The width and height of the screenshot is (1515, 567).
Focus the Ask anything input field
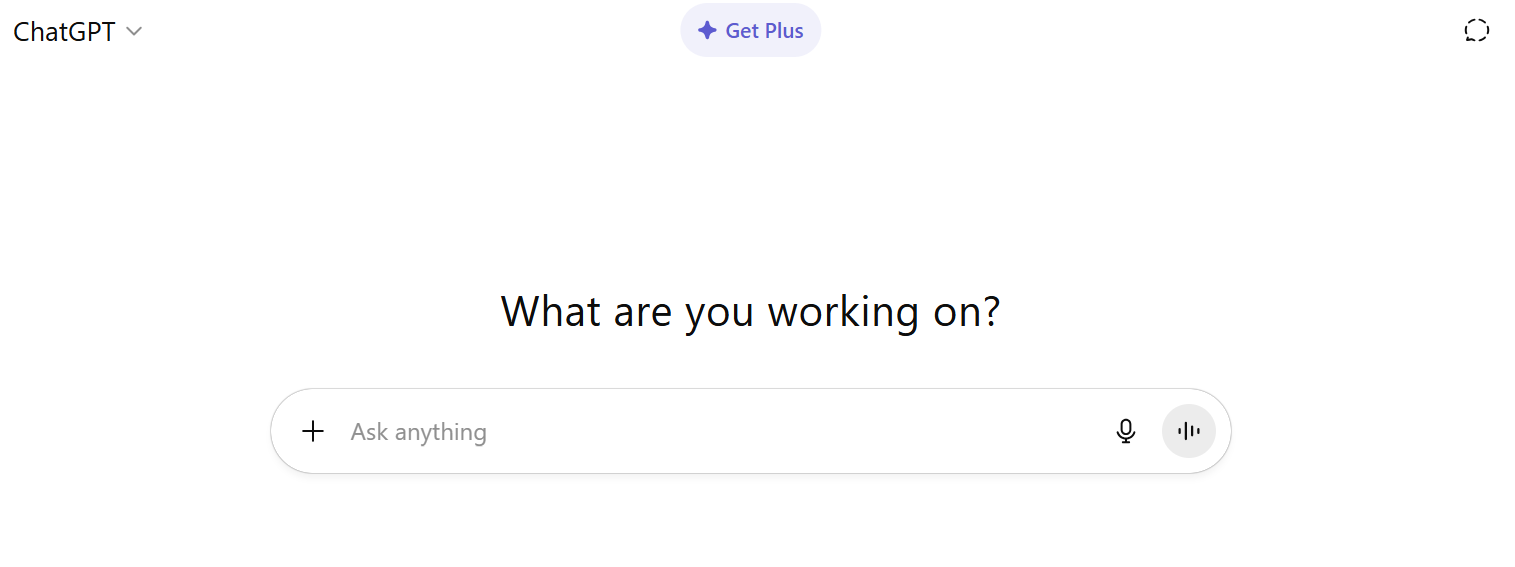(x=720, y=431)
